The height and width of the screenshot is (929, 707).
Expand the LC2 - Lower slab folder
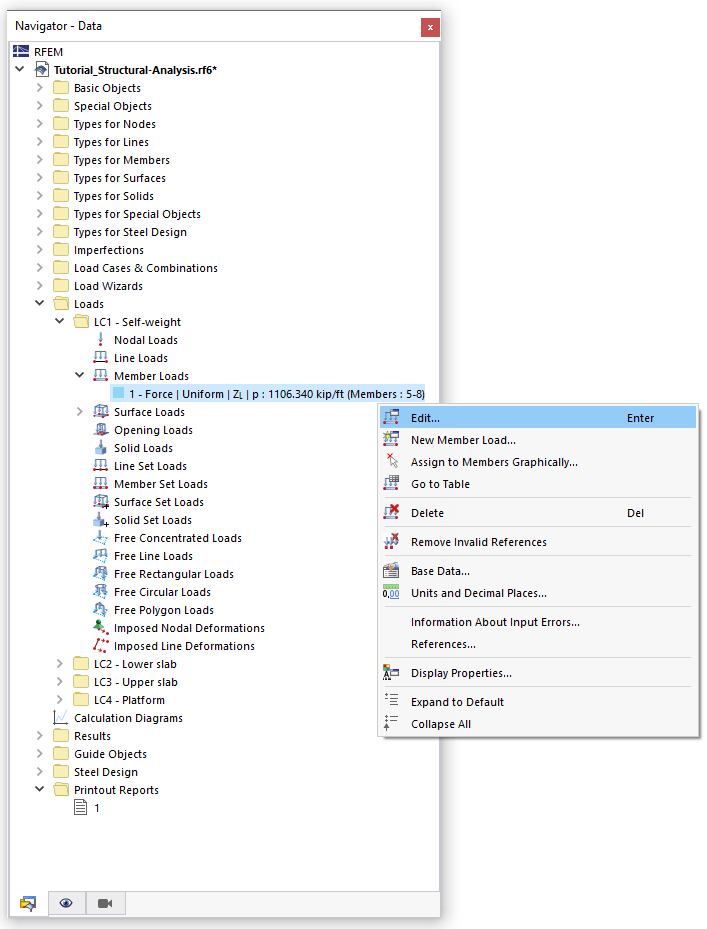pyautogui.click(x=60, y=664)
